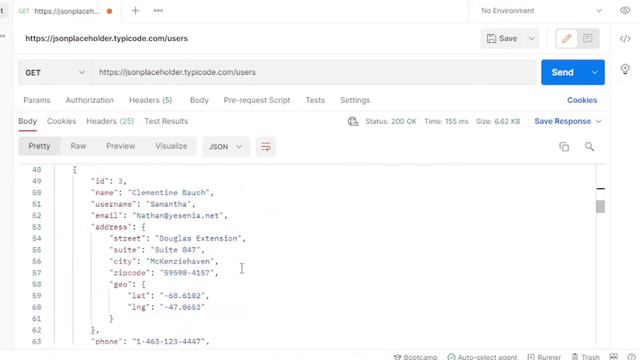
Task: Click the Time: 155 ms value
Action: click(x=446, y=122)
